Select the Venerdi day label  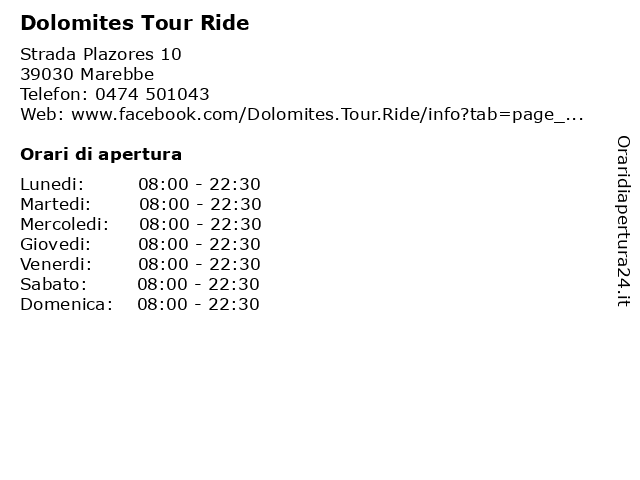click(56, 264)
